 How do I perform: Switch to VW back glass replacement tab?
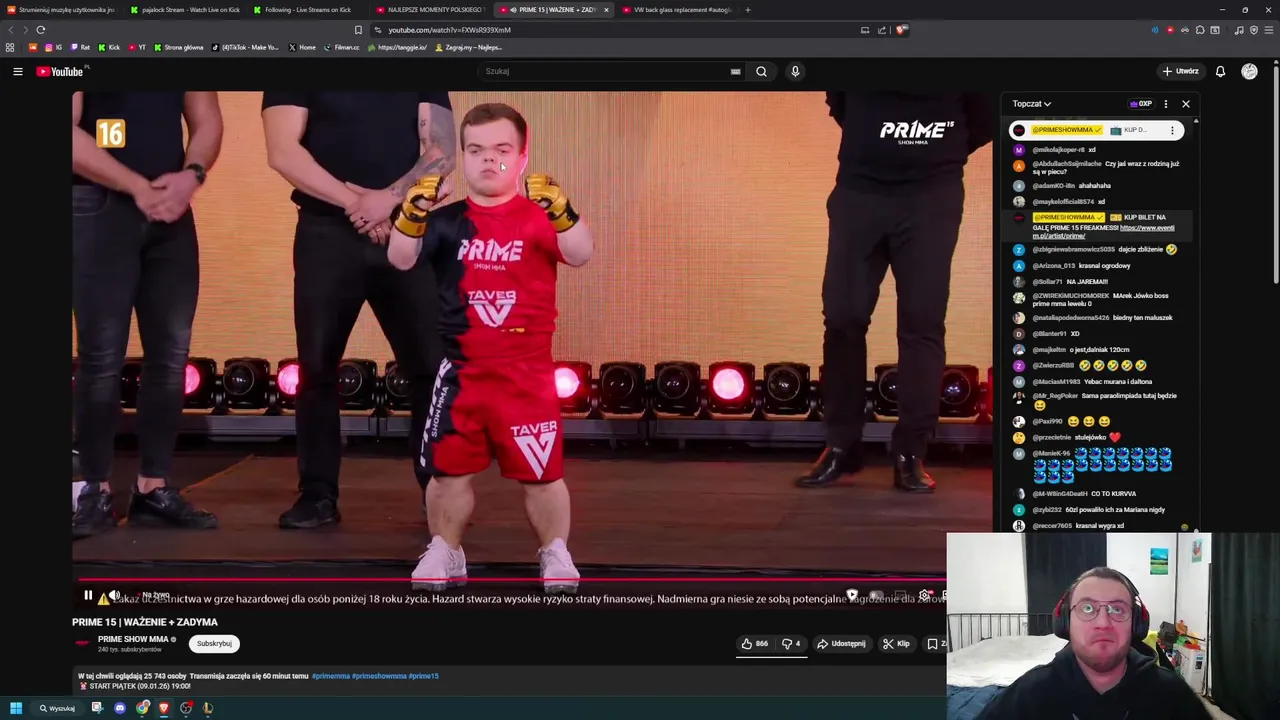coord(676,10)
